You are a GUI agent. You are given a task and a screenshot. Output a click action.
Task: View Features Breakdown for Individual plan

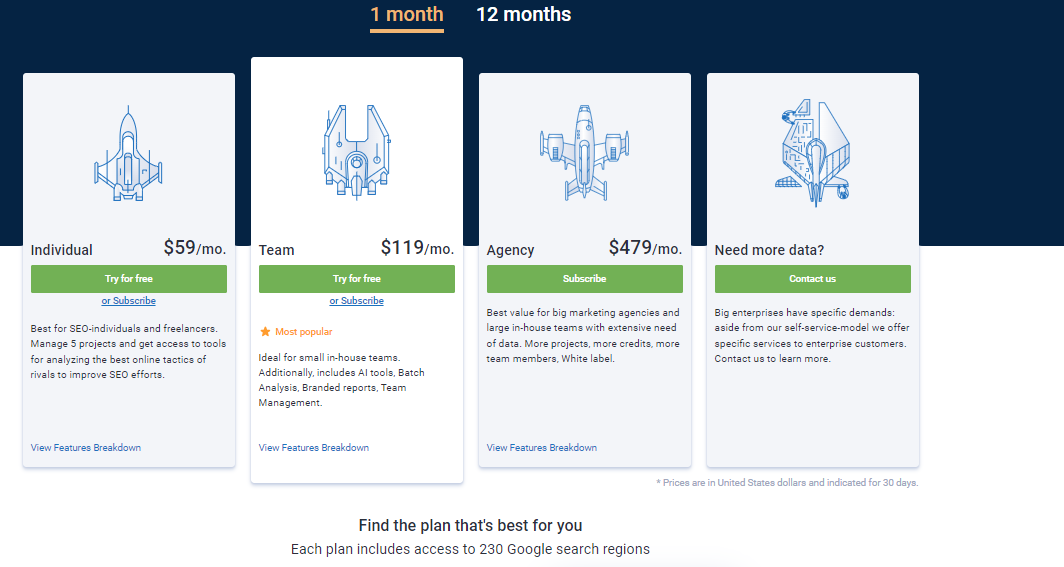86,448
